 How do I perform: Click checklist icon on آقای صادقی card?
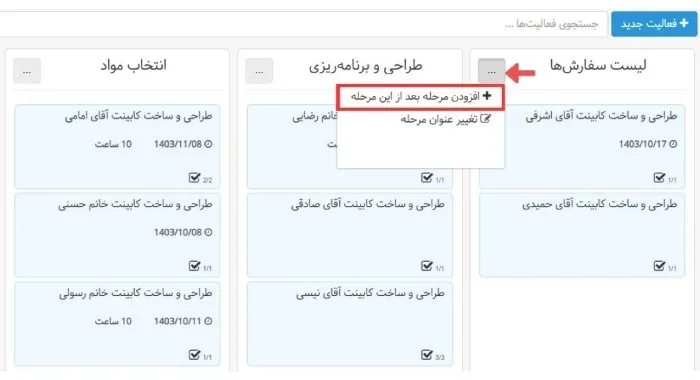click(427, 266)
